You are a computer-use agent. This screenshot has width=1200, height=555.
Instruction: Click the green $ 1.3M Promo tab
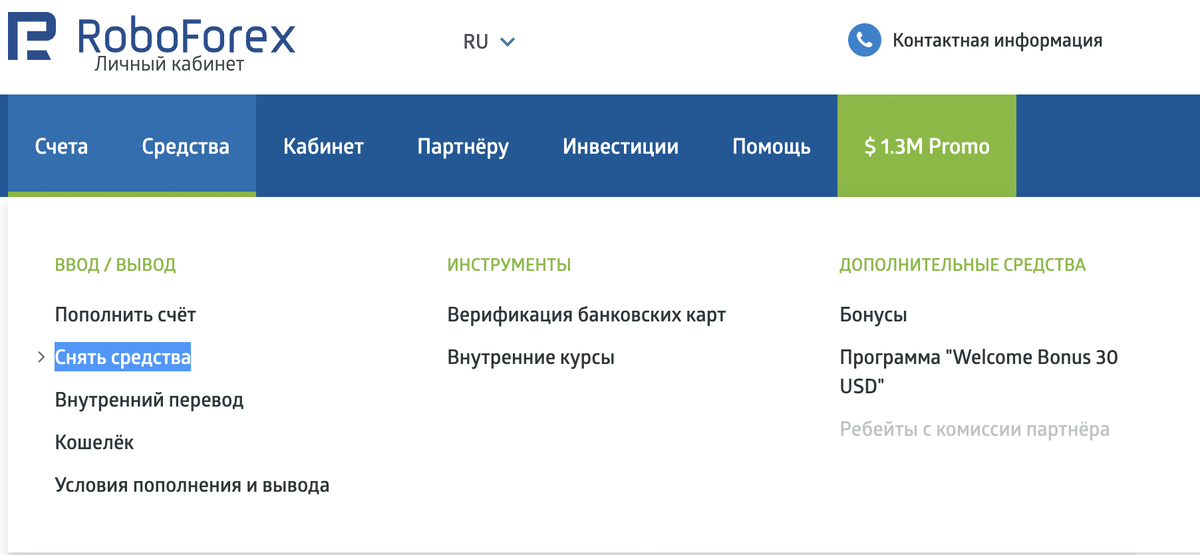[x=927, y=146]
